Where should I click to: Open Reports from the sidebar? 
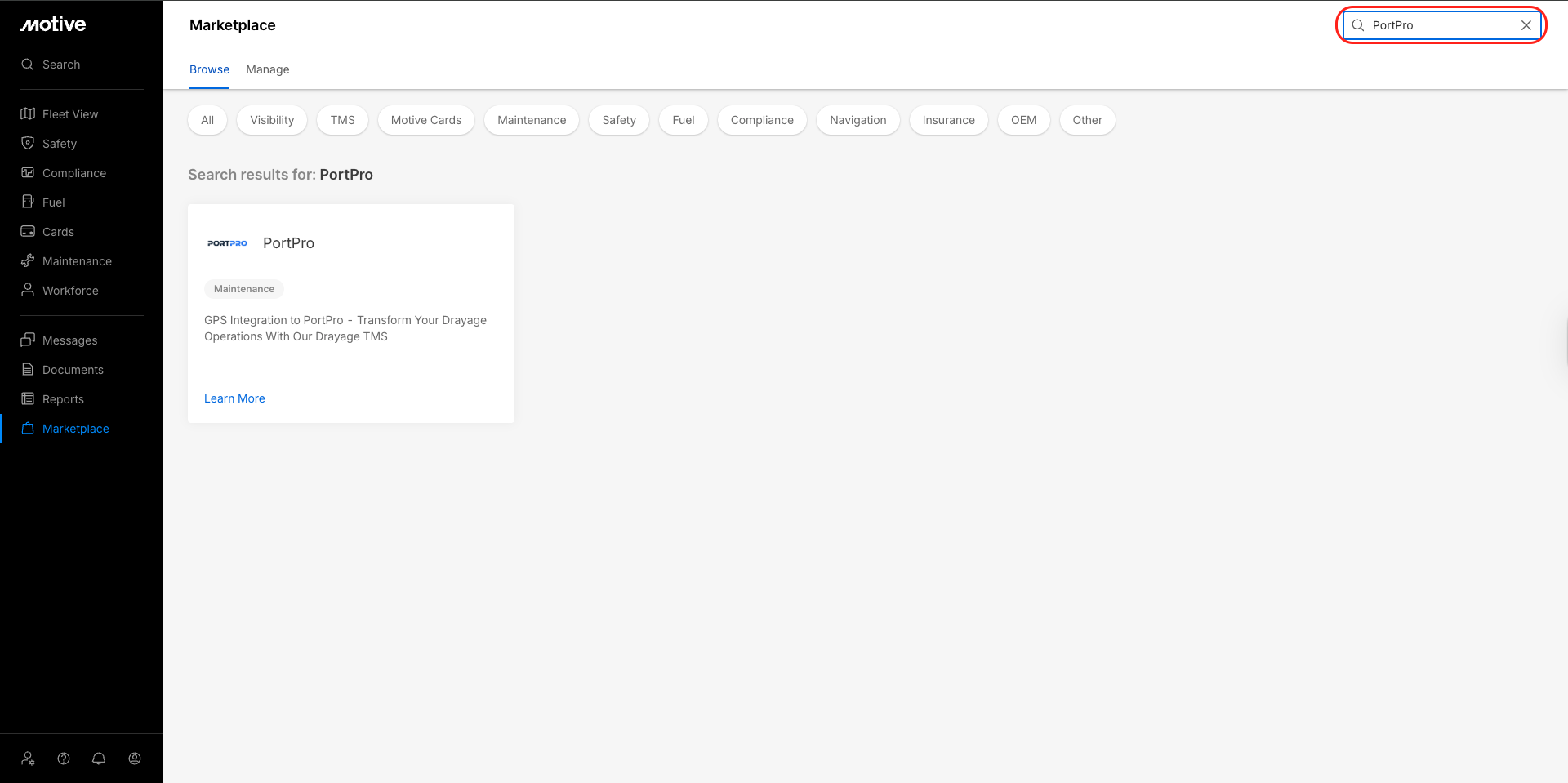pos(63,399)
